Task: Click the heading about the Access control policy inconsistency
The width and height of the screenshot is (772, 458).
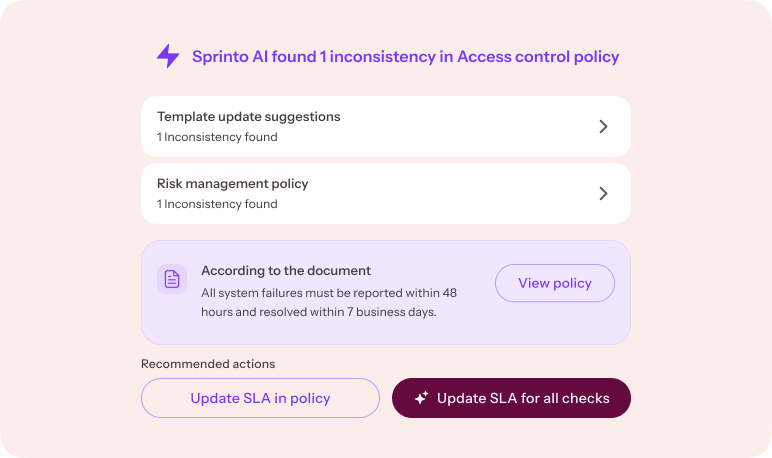Action: click(x=405, y=57)
